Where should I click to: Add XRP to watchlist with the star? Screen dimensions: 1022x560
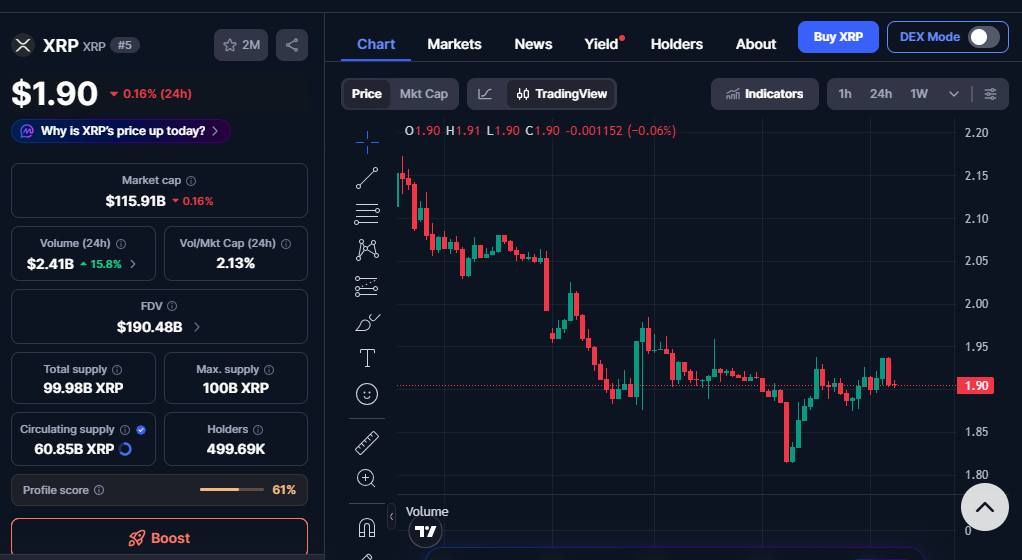pyautogui.click(x=241, y=45)
